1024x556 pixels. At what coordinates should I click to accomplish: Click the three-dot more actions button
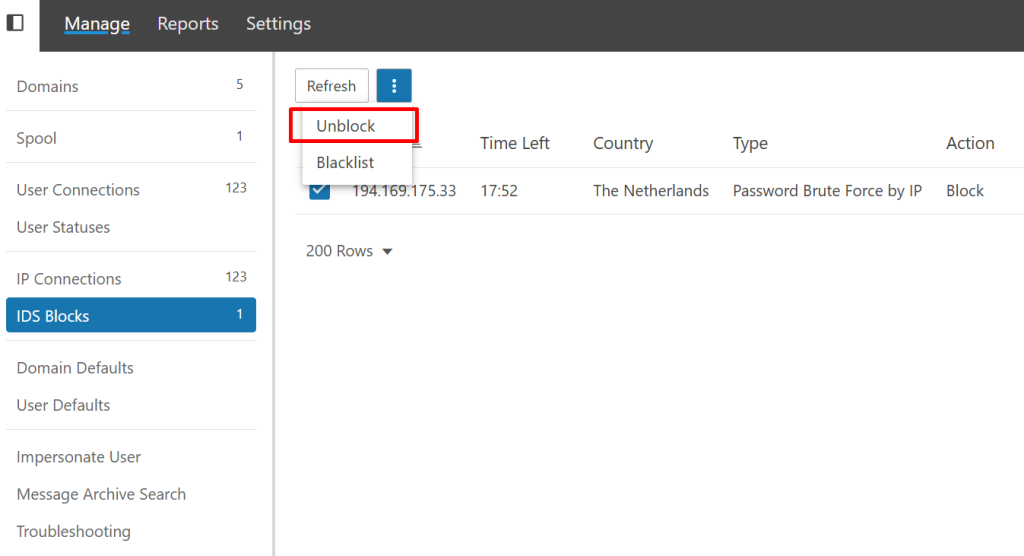coord(394,86)
